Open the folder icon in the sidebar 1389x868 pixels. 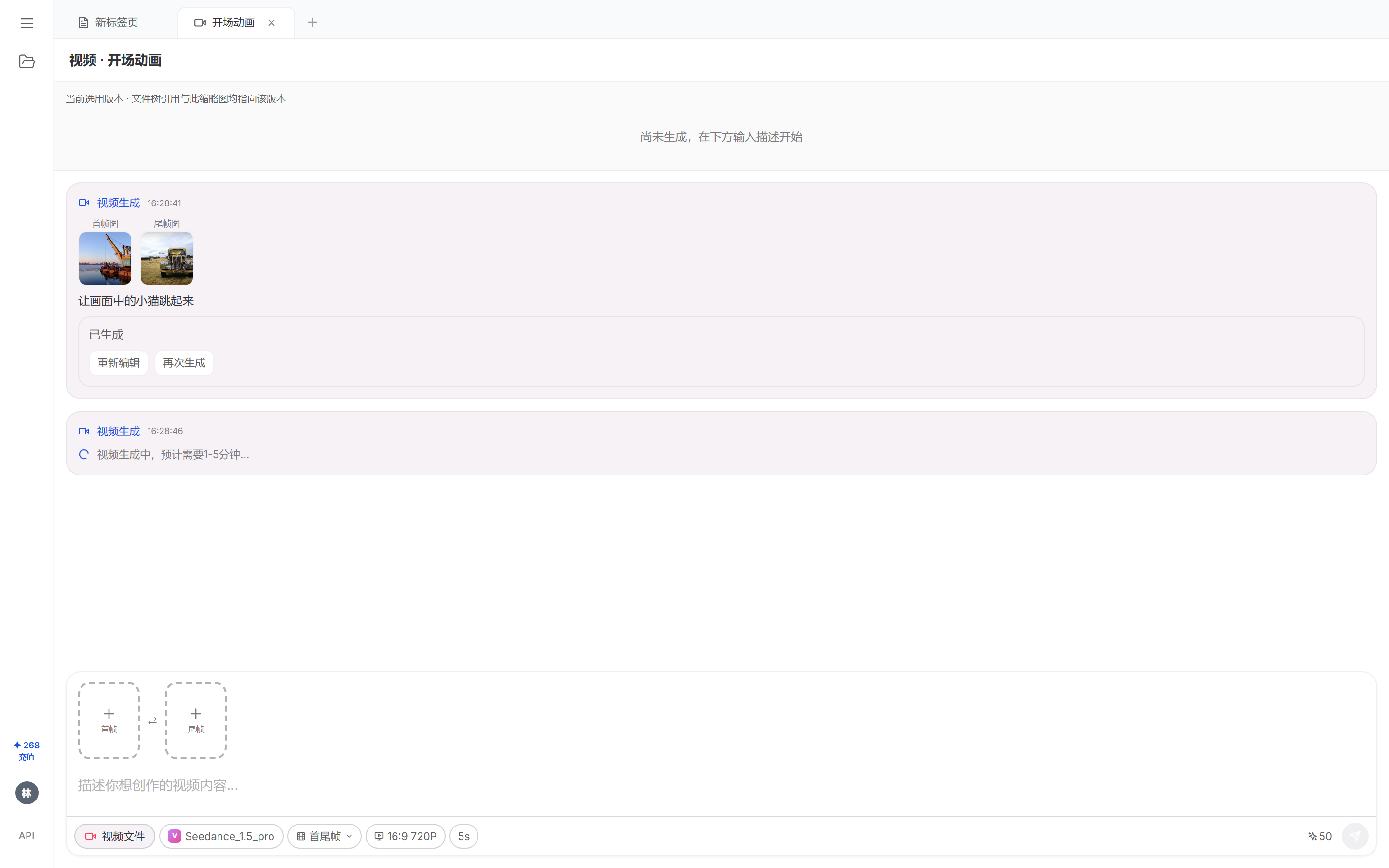point(27,61)
